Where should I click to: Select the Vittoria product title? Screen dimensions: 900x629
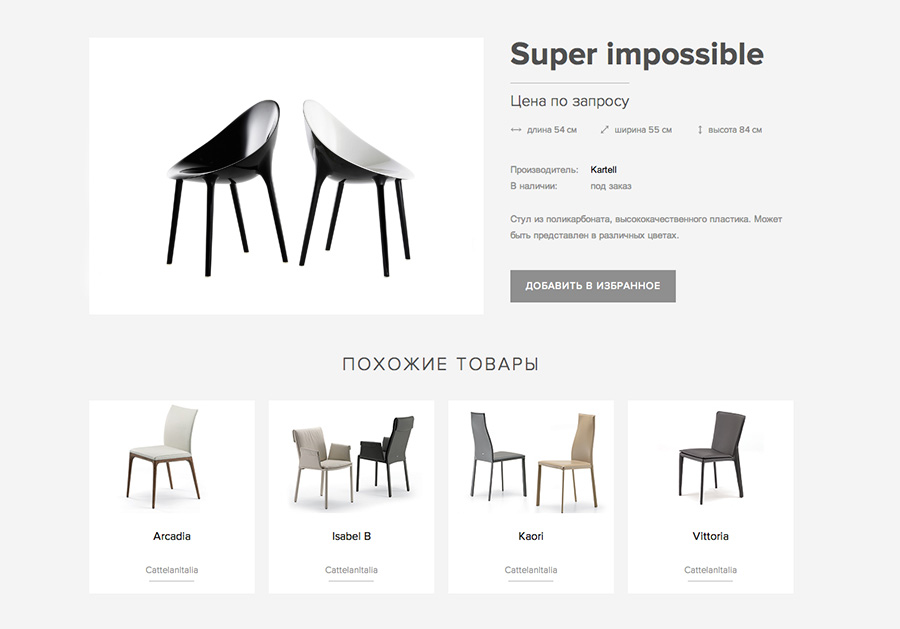click(711, 536)
